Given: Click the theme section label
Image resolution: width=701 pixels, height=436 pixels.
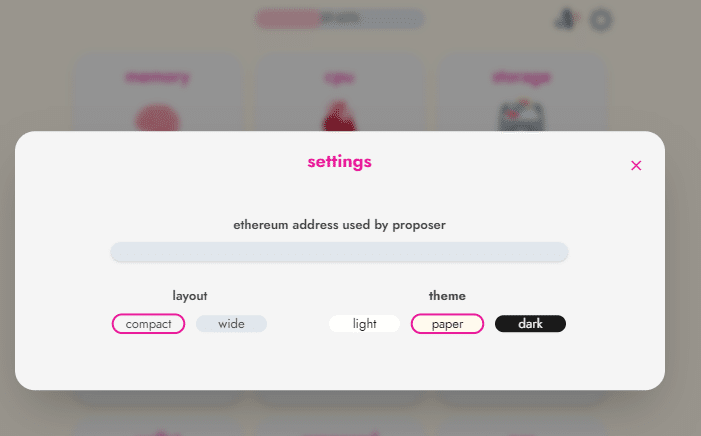Looking at the screenshot, I should point(447,296).
